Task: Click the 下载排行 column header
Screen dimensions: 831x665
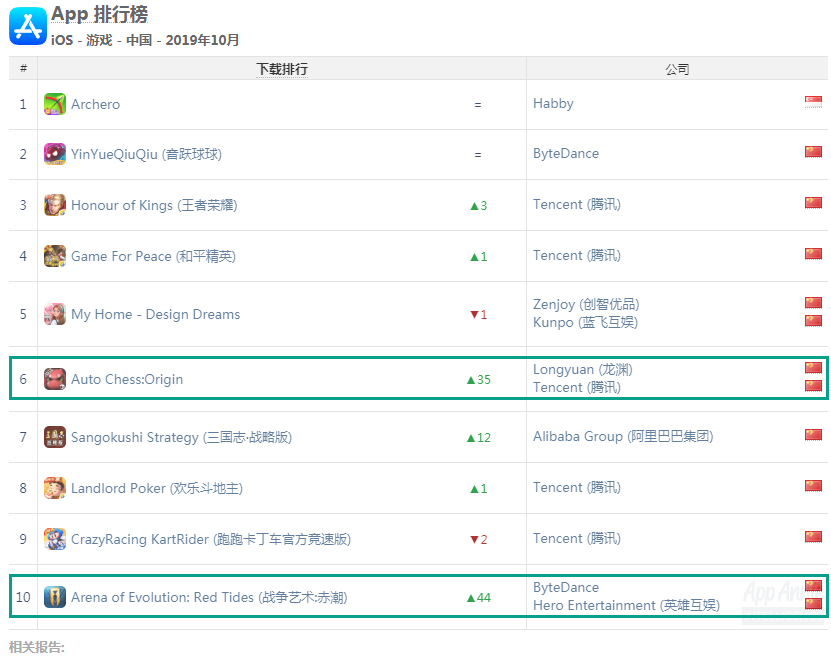Action: (282, 69)
